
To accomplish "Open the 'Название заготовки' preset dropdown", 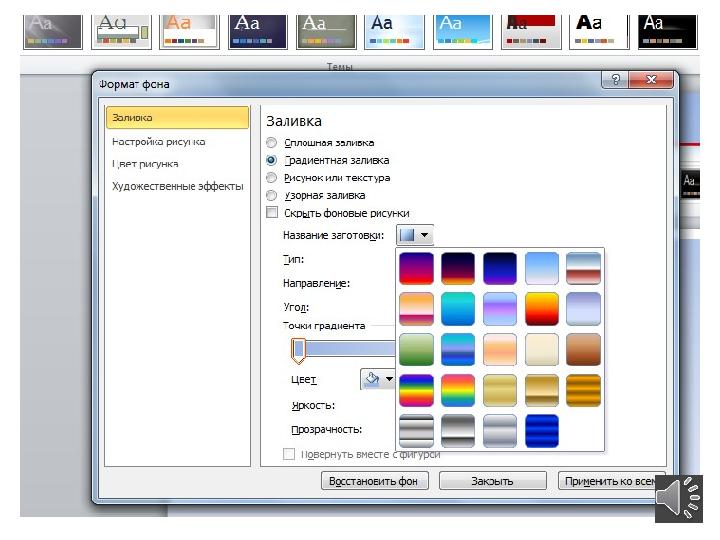I will coord(414,235).
